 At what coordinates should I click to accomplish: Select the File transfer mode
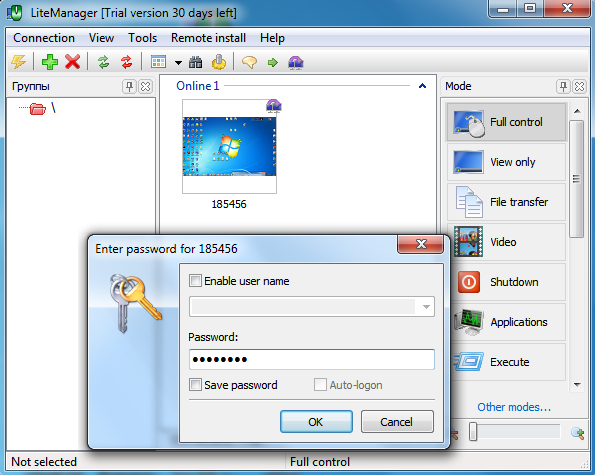[x=506, y=202]
